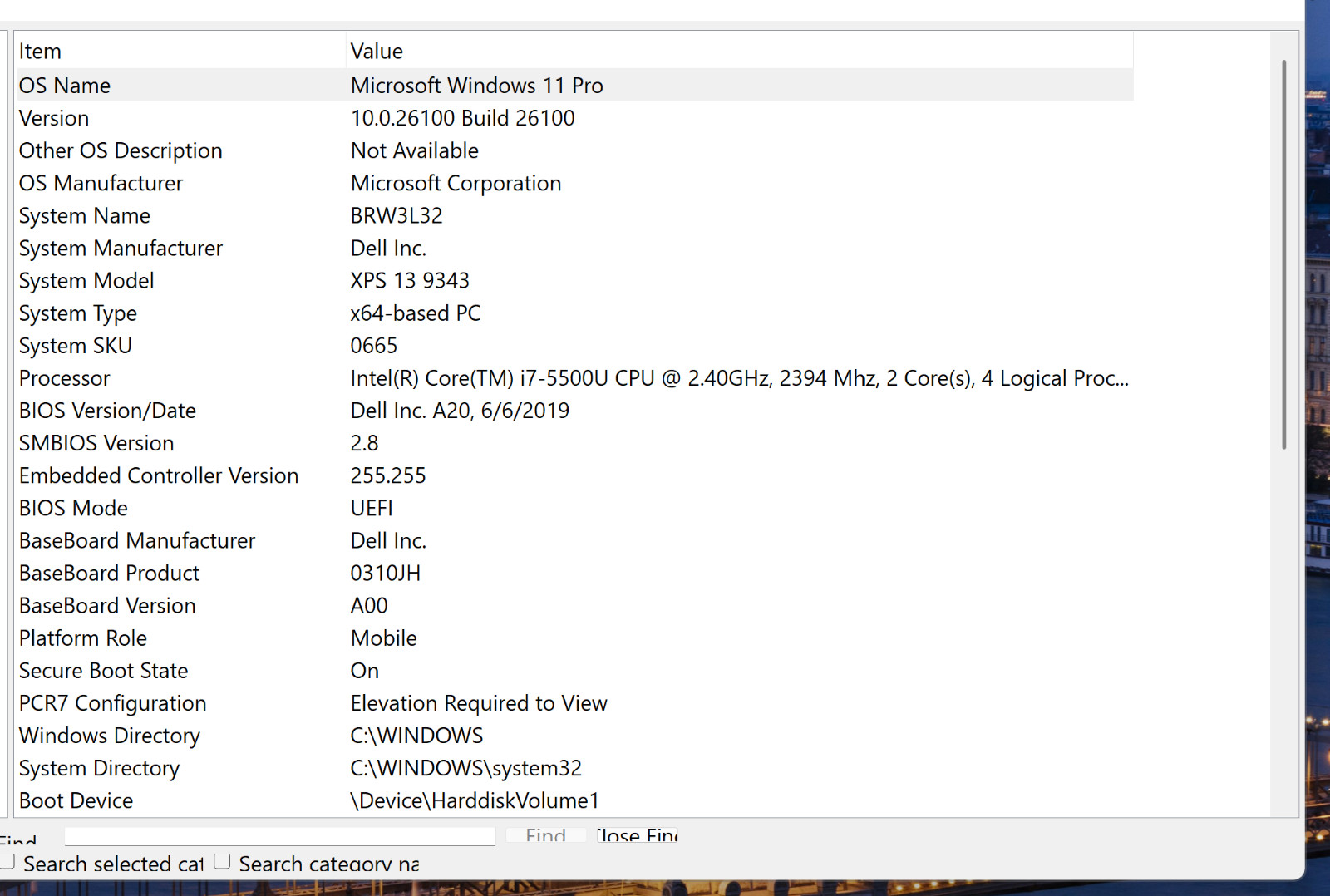Select the System Manufacturer row
Viewport: 1330px width, 896px height.
pos(574,248)
